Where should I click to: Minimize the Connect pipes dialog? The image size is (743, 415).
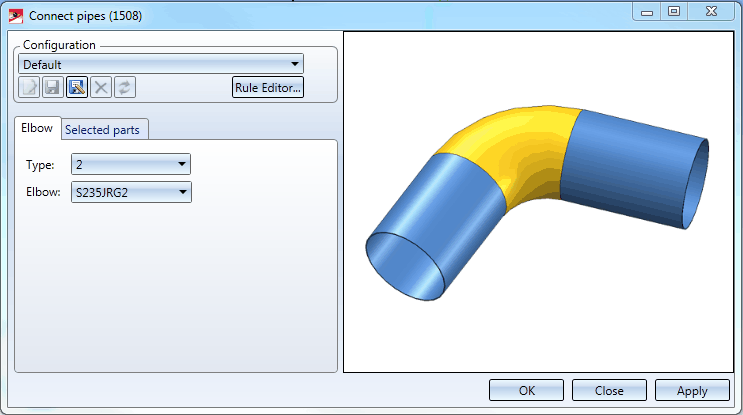point(647,11)
